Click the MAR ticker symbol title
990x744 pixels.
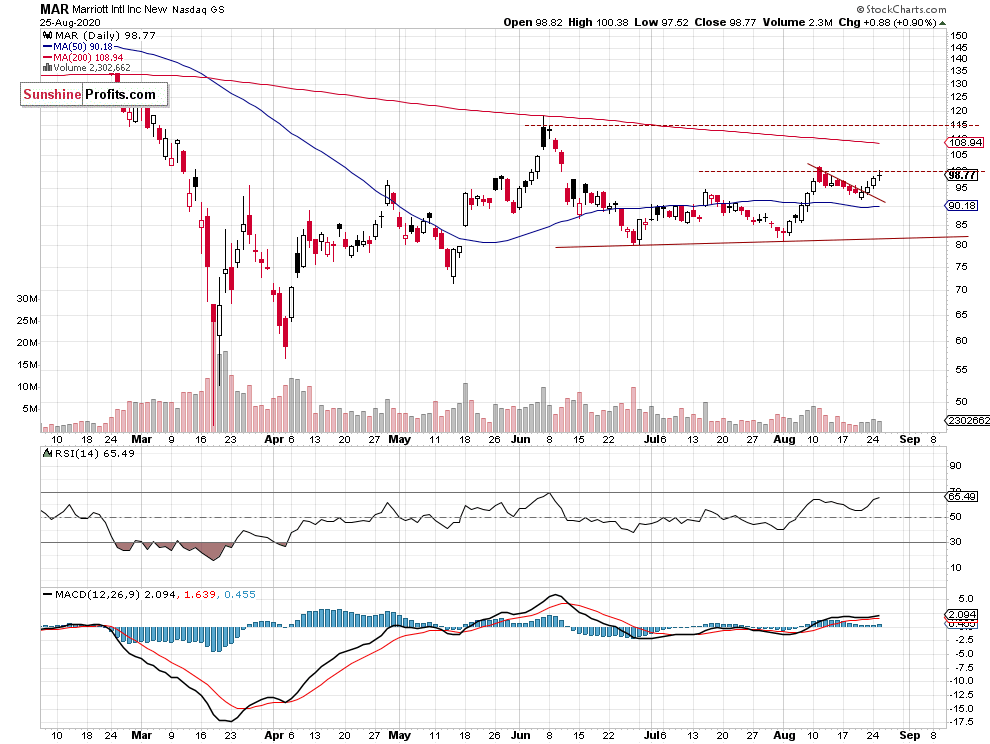54,9
